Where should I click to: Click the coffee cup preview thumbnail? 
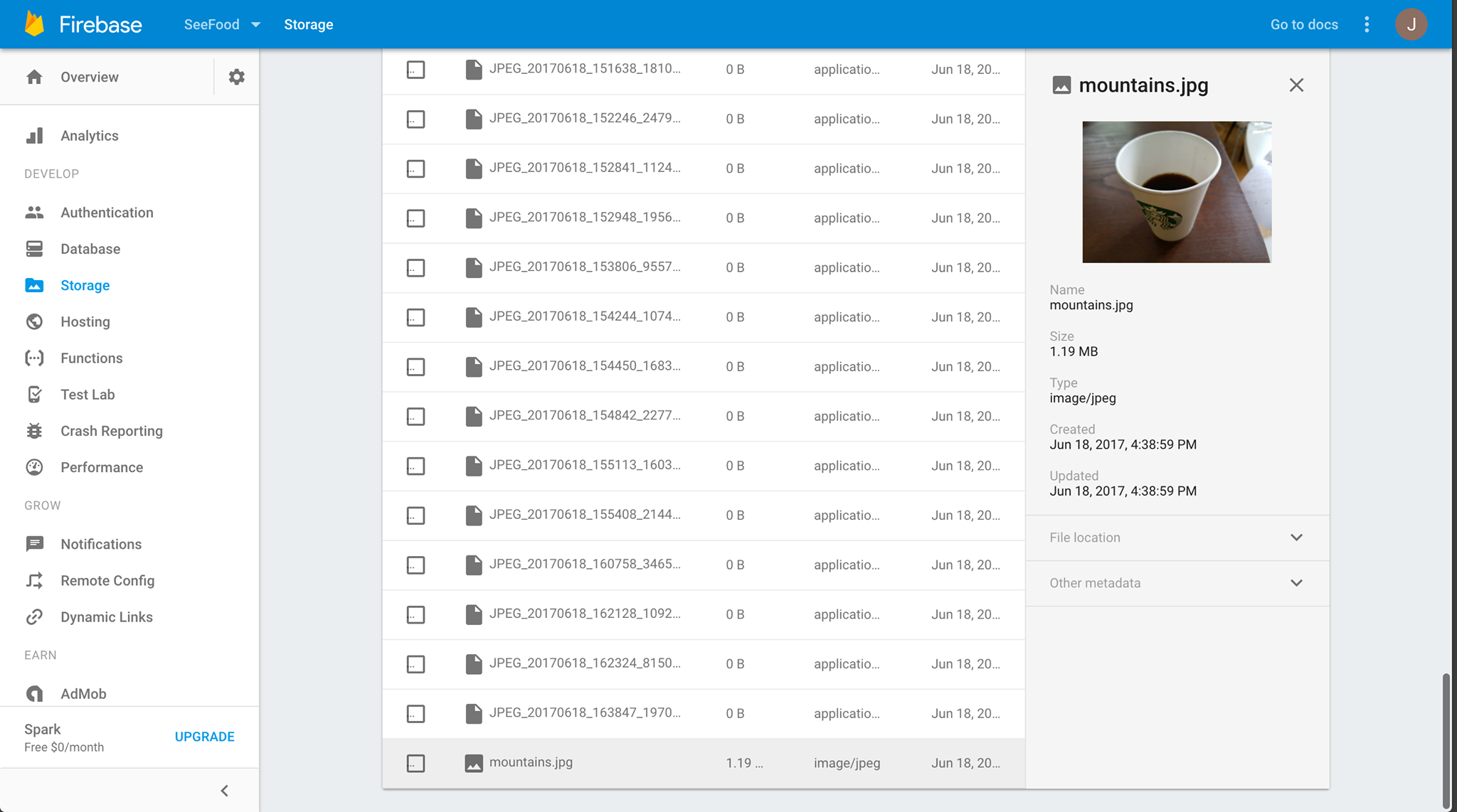pos(1177,192)
